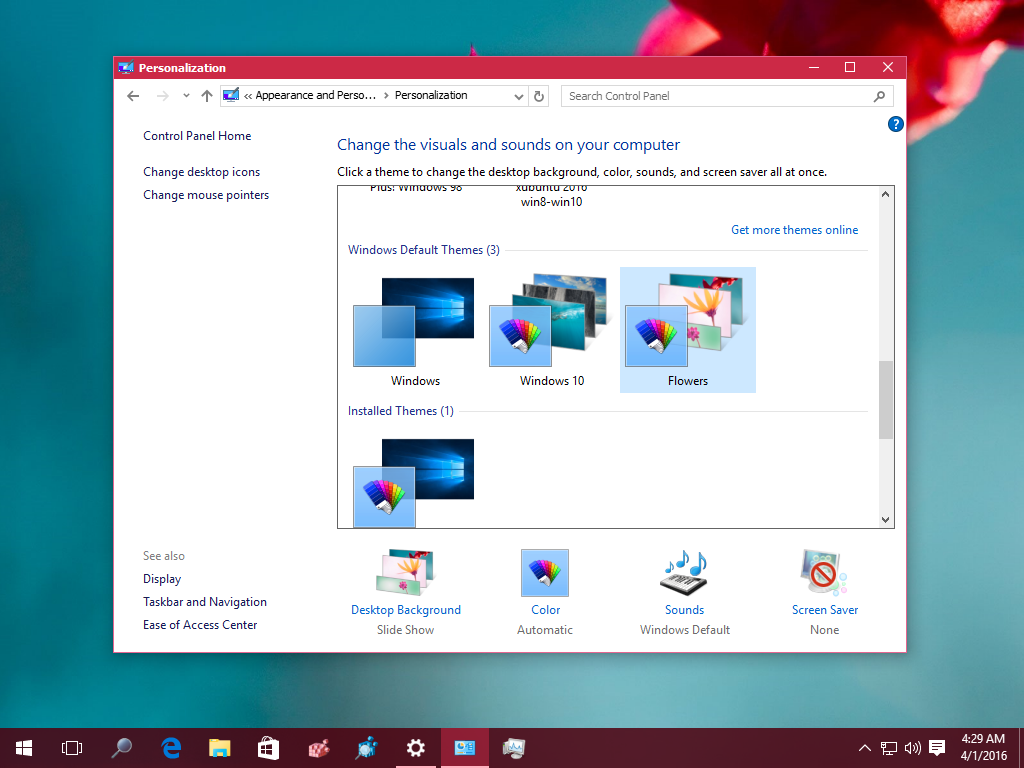Click the Color text link
This screenshot has height=768, width=1024.
[545, 610]
